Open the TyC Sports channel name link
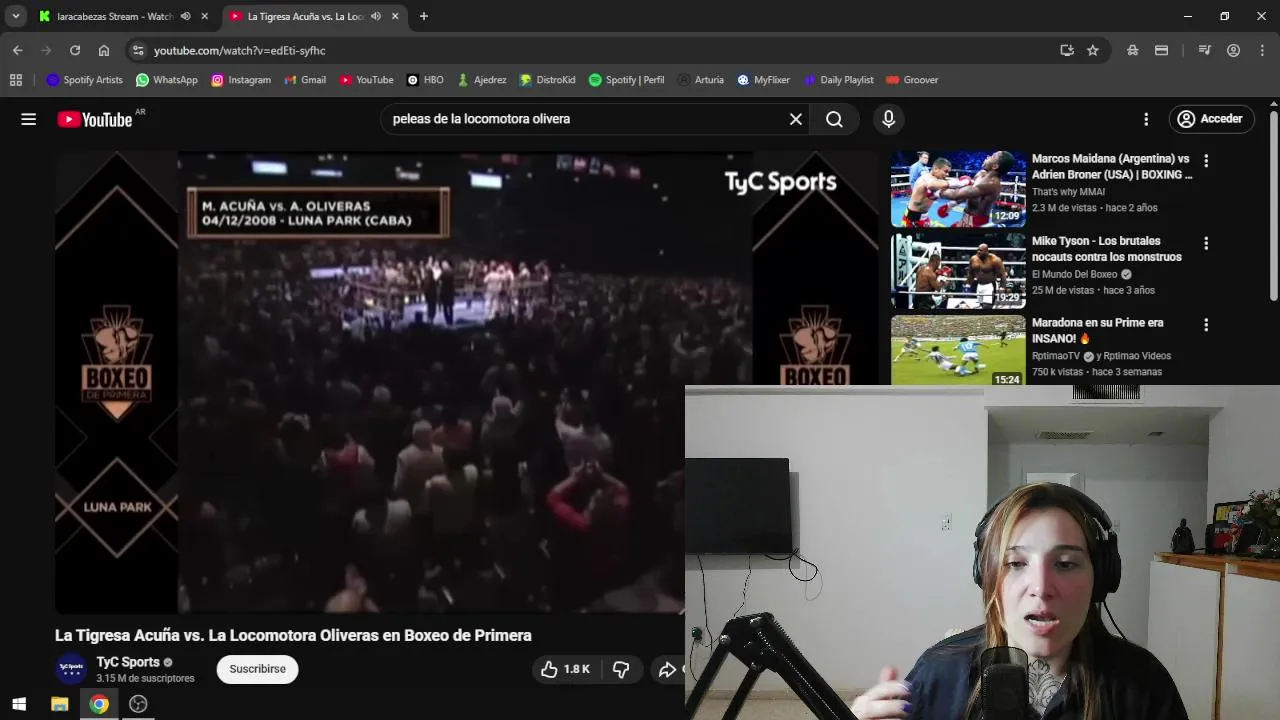The width and height of the screenshot is (1280, 720). tap(128, 662)
